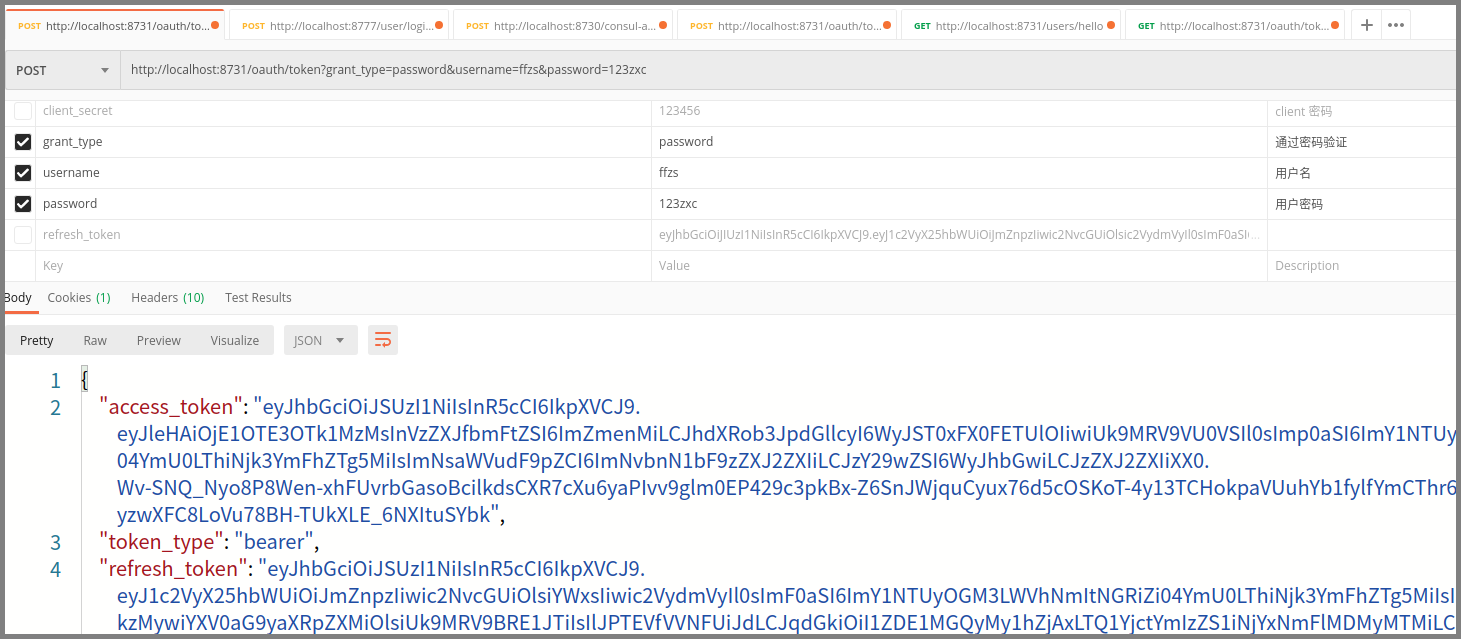Click the grant_type value 'password' cell
Screen dimensions: 1461x639
point(959,142)
